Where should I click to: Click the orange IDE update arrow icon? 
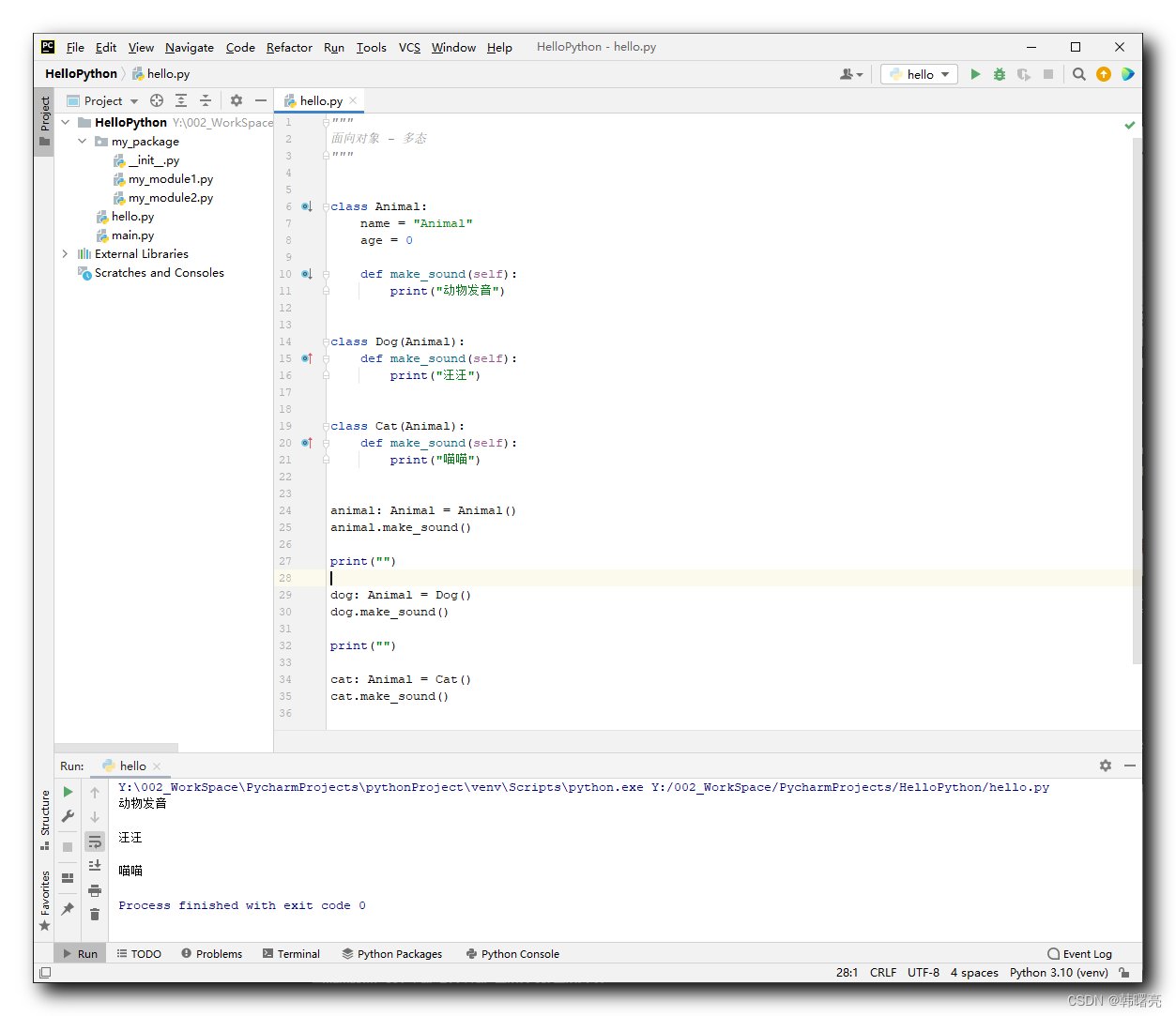pos(1104,74)
